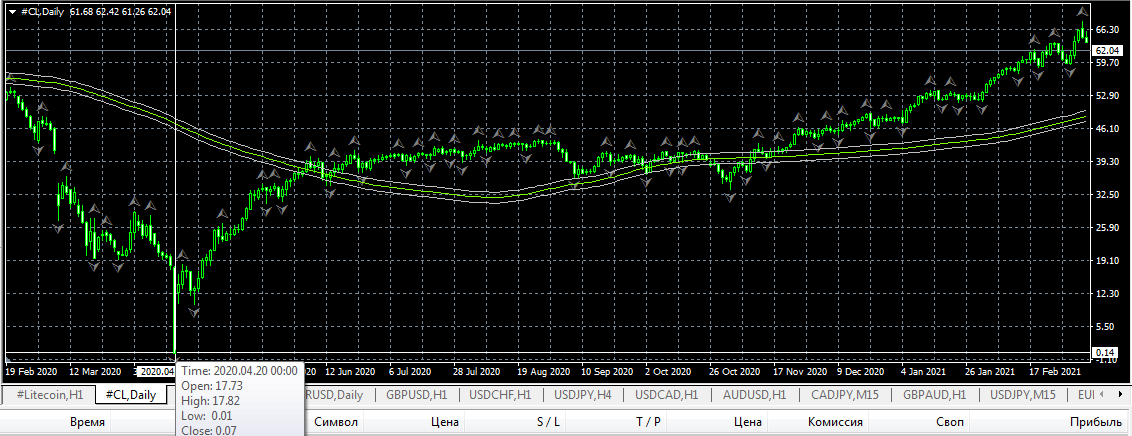Click the 17 Nov 2020 date label
The width and height of the screenshot is (1132, 436).
tap(800, 372)
